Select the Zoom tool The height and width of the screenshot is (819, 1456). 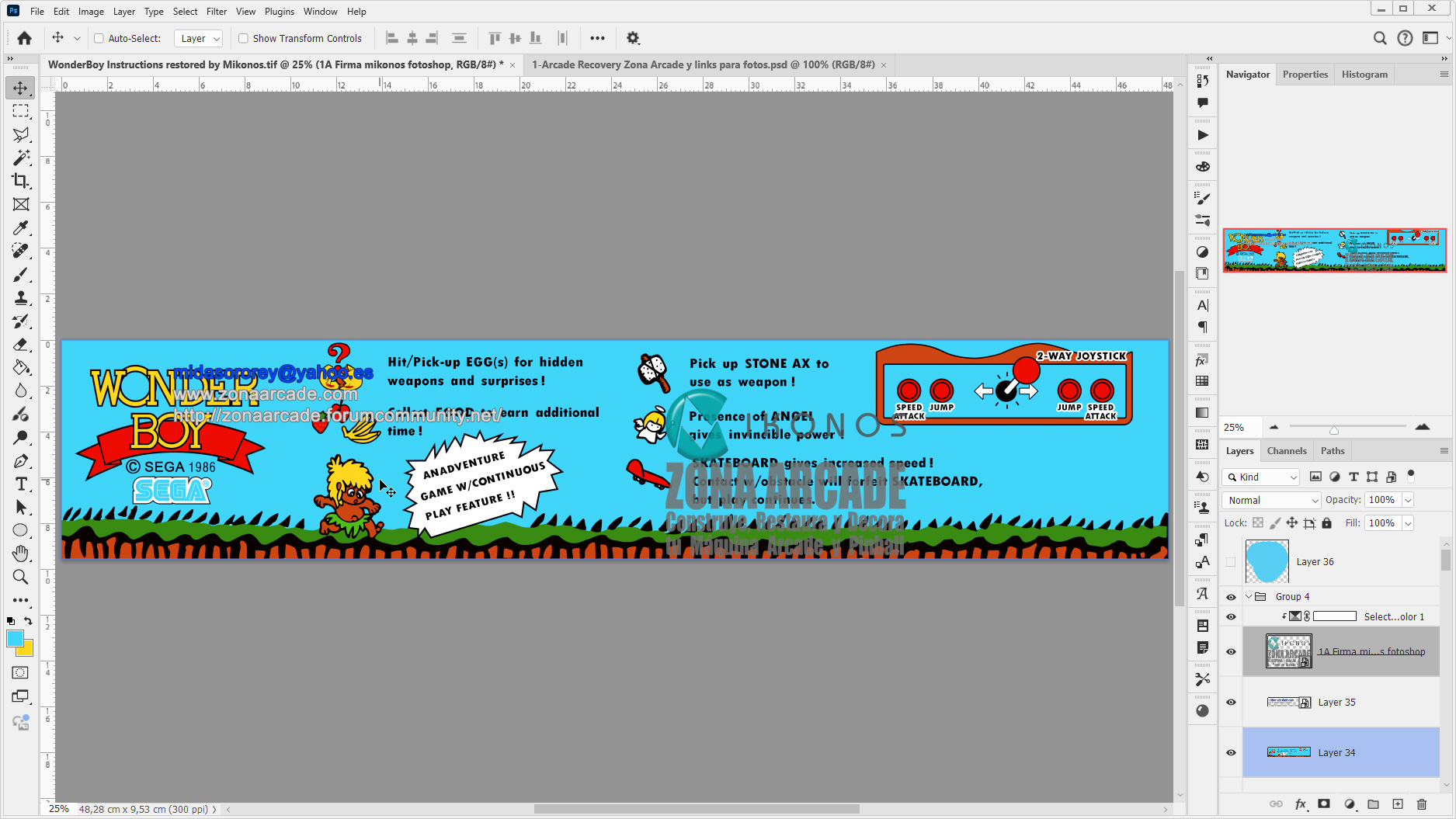(21, 577)
